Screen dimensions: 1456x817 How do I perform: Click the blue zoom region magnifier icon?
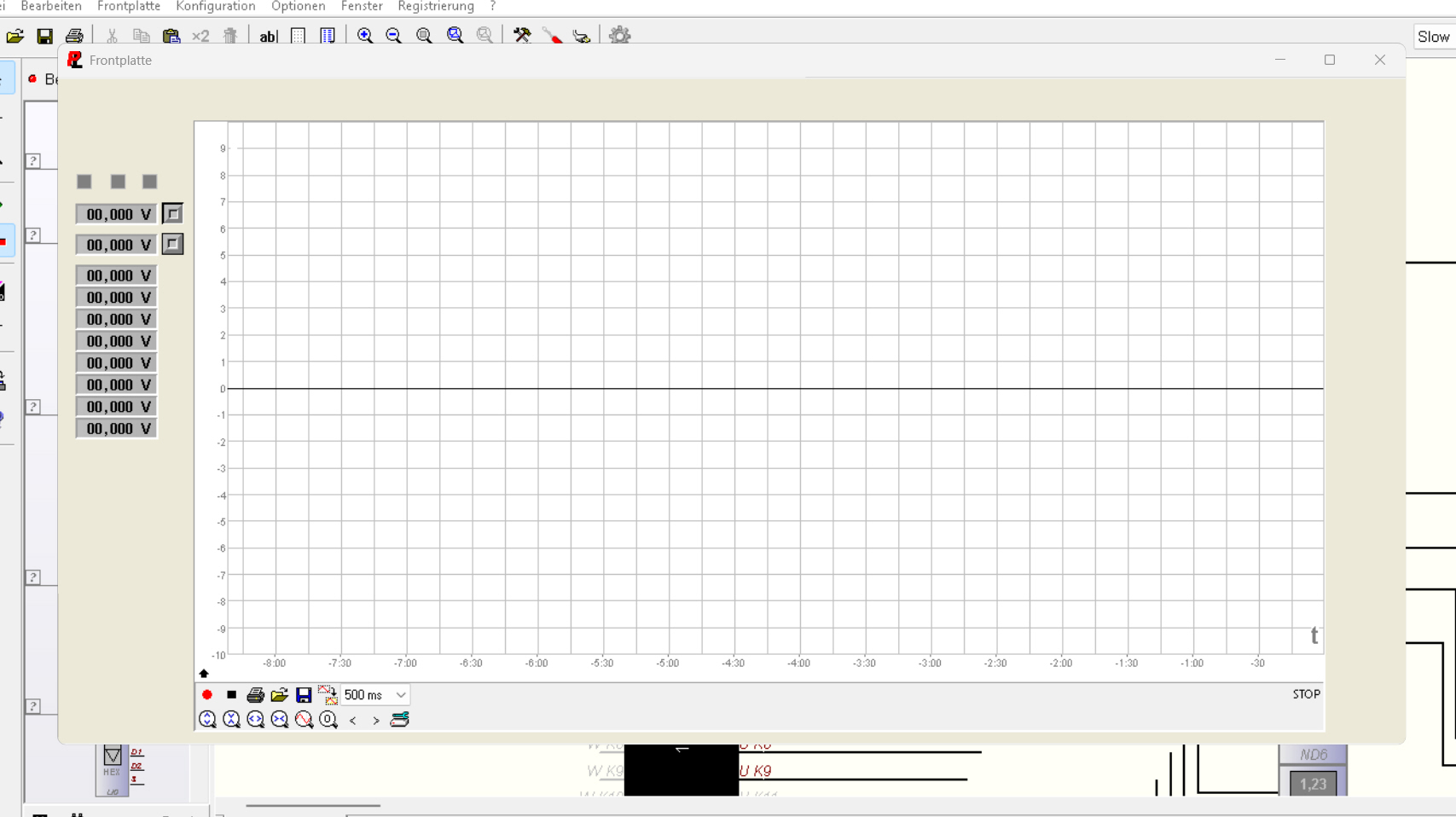pyautogui.click(x=455, y=36)
